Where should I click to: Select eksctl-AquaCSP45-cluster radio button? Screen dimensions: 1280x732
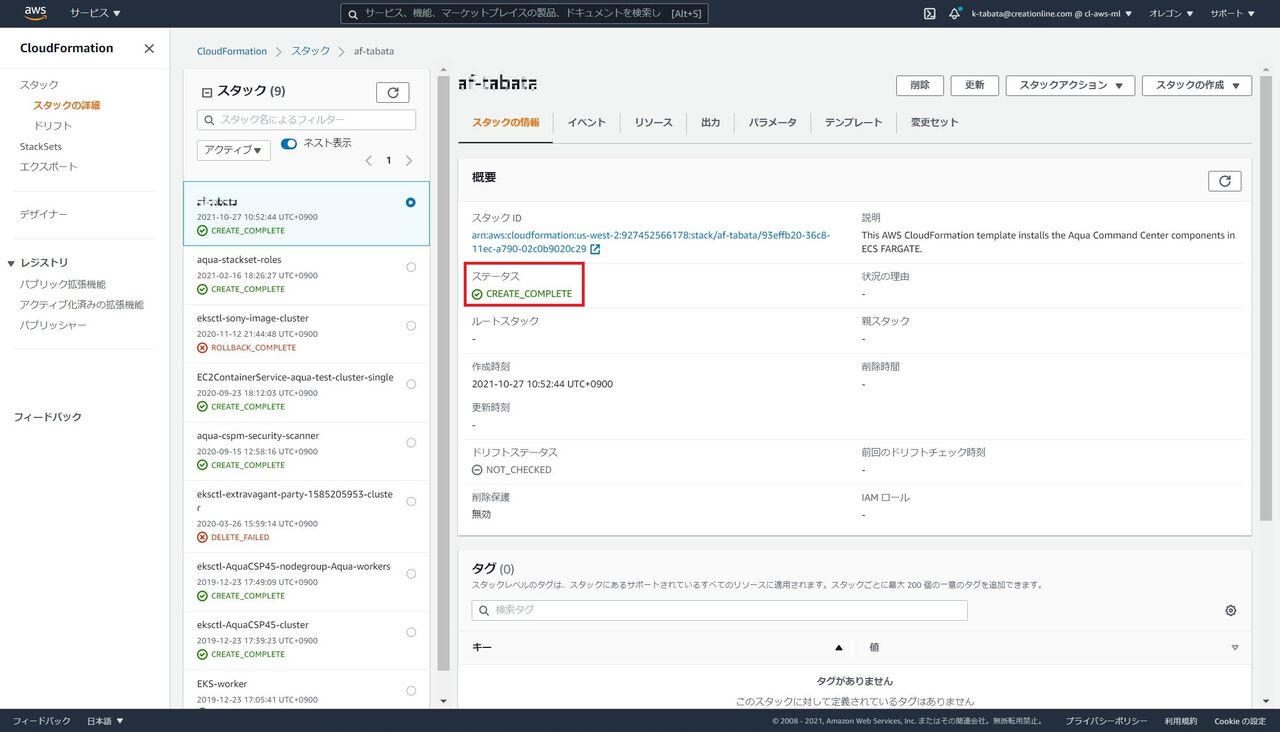coord(411,632)
